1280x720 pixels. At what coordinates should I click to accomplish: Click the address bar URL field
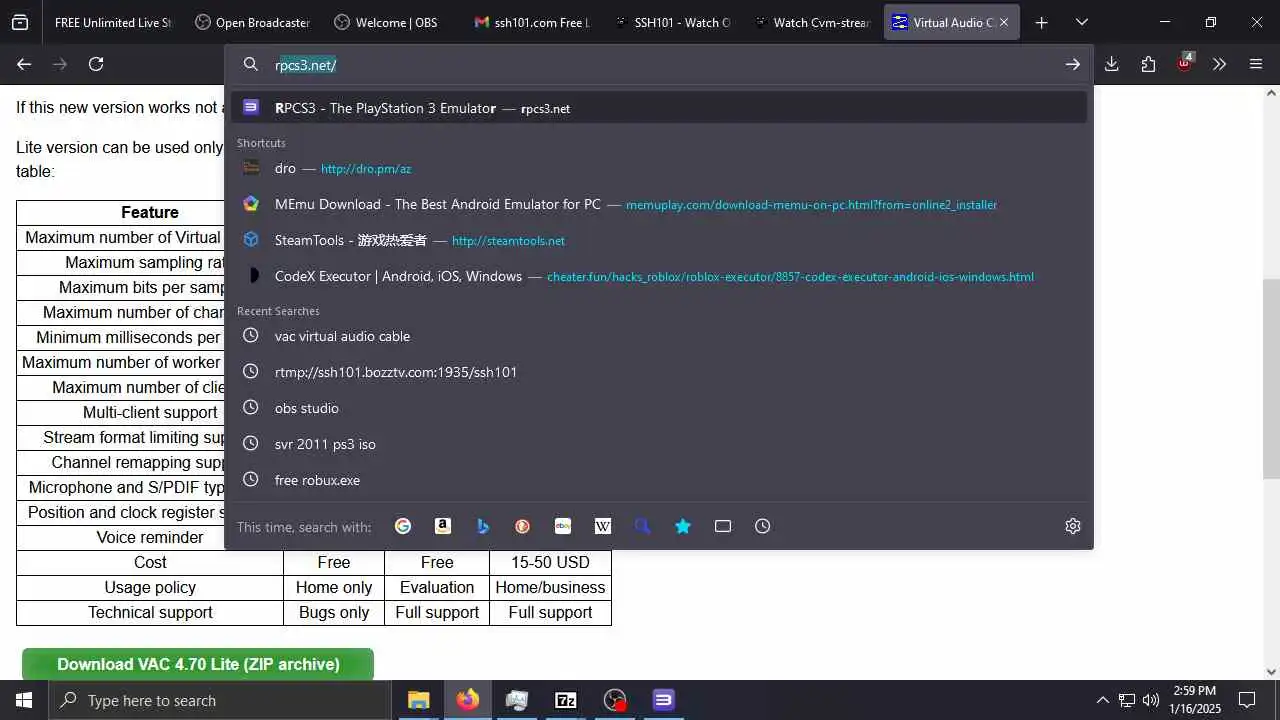point(660,64)
